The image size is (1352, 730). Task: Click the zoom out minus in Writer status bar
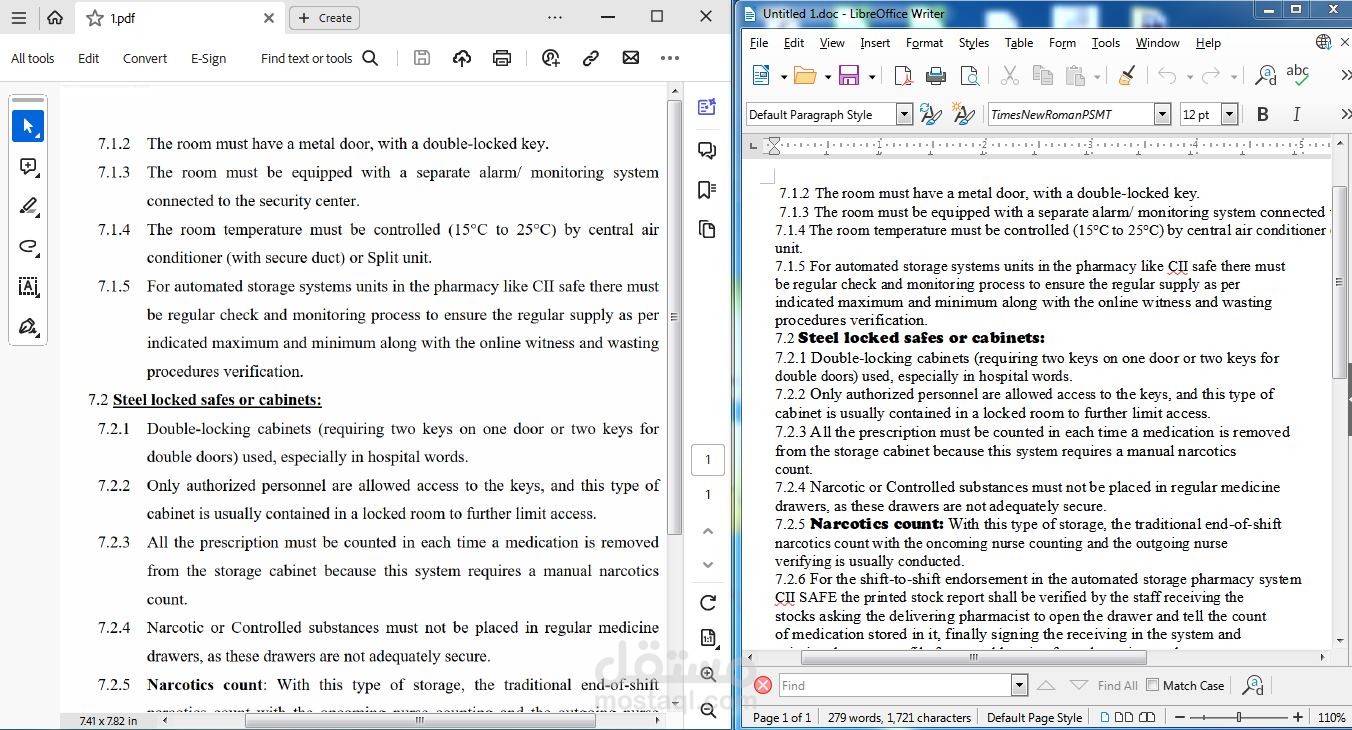[1181, 717]
